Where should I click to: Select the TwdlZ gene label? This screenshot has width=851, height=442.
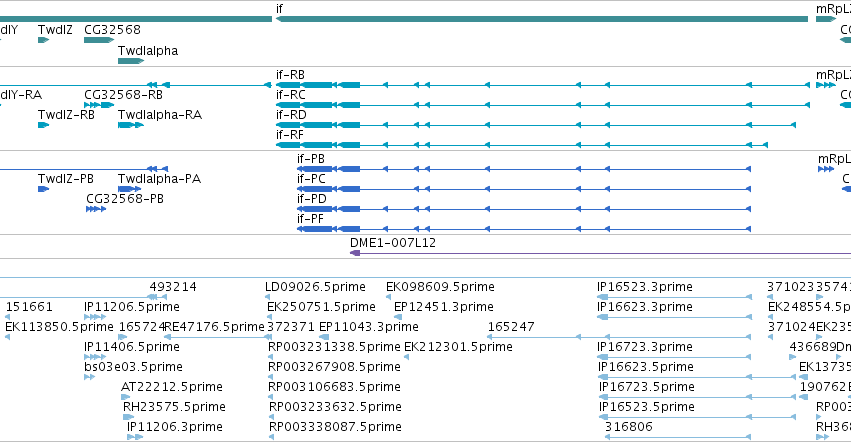point(55,30)
